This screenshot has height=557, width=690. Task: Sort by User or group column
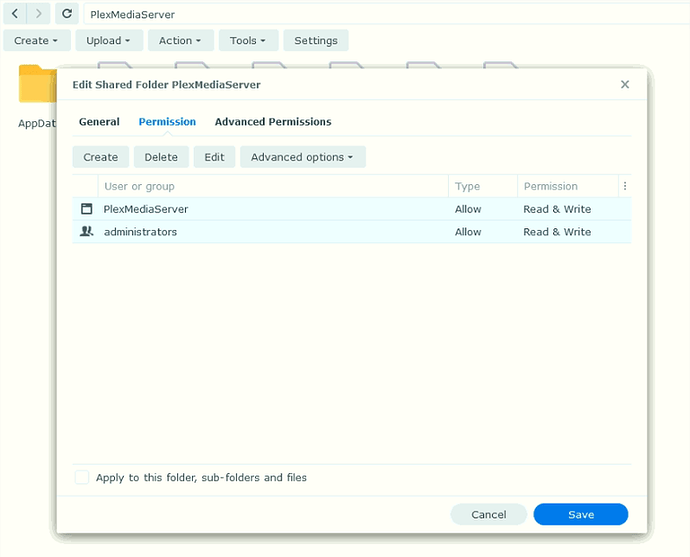(273, 186)
